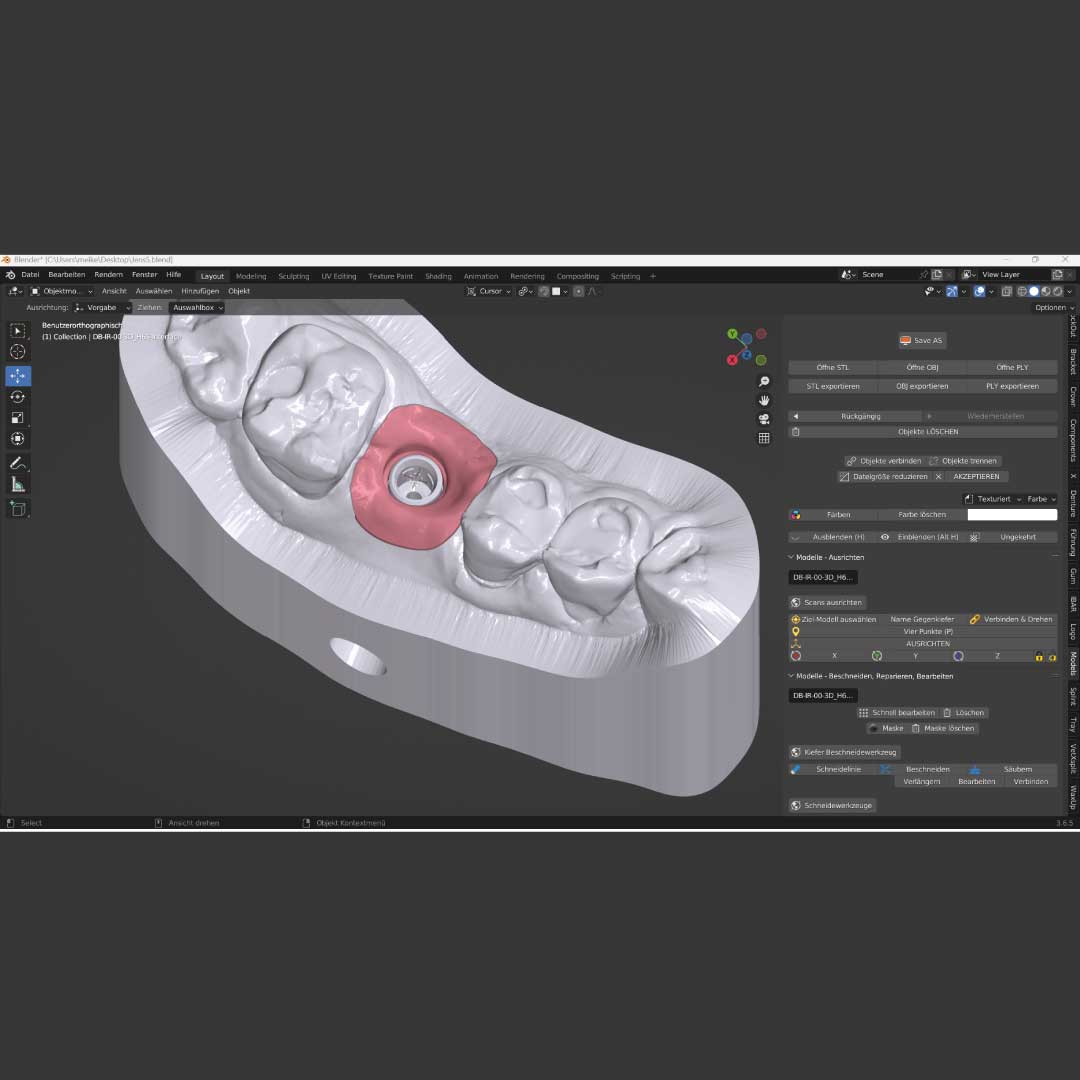Click the zoom magnifier icon in viewport

pos(764,382)
